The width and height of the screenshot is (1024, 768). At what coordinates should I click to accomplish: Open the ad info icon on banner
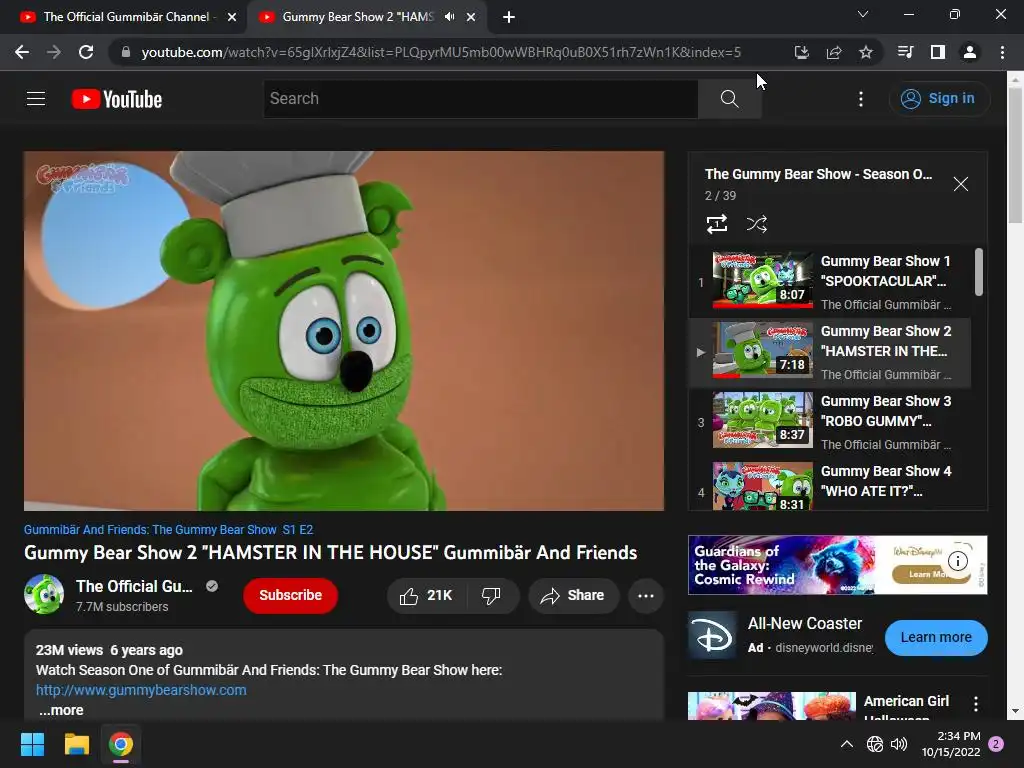[x=957, y=560]
